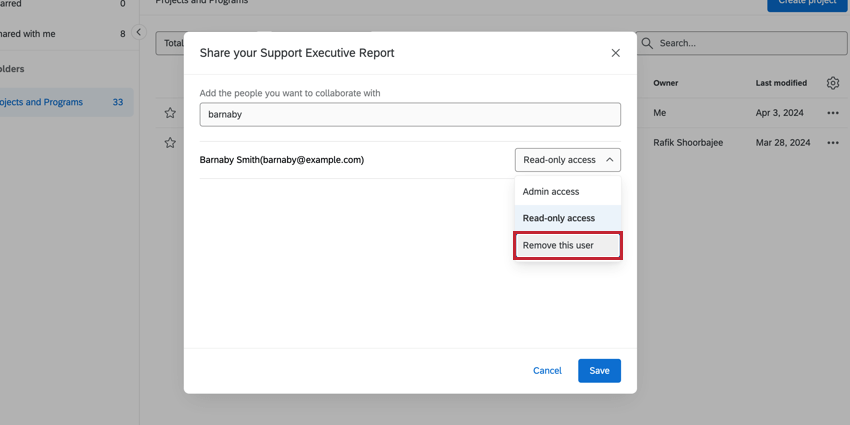
Task: Collapse the left sidebar panel
Action: [x=139, y=33]
